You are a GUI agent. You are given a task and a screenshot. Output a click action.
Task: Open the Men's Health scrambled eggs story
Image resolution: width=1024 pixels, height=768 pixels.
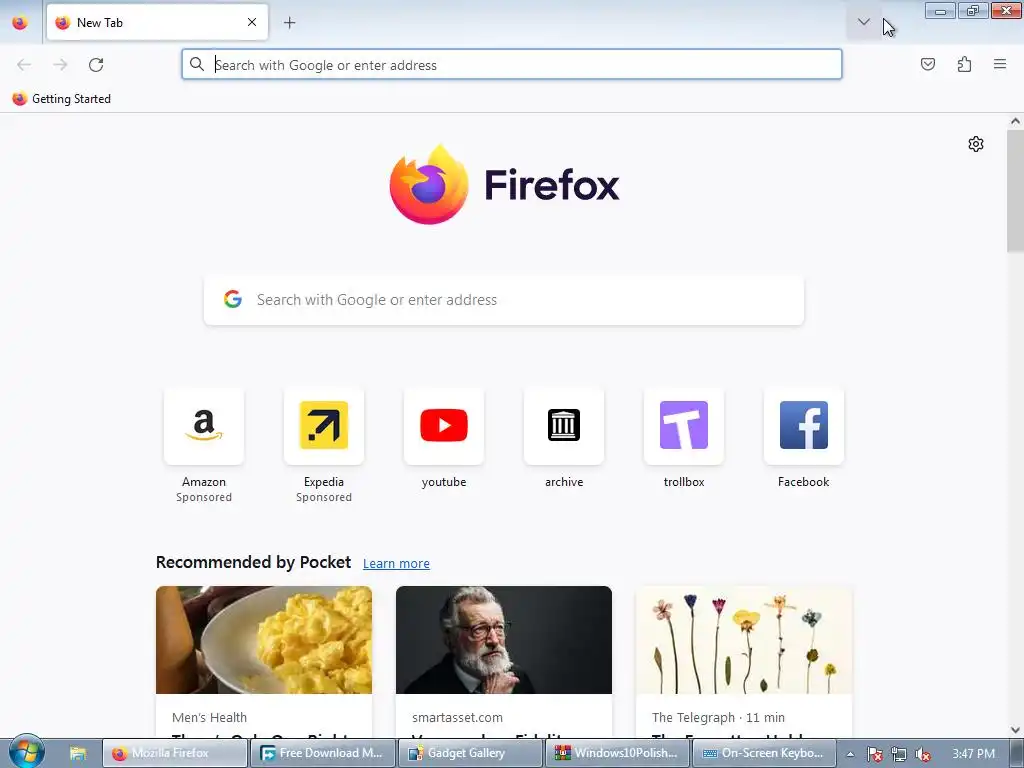click(264, 640)
